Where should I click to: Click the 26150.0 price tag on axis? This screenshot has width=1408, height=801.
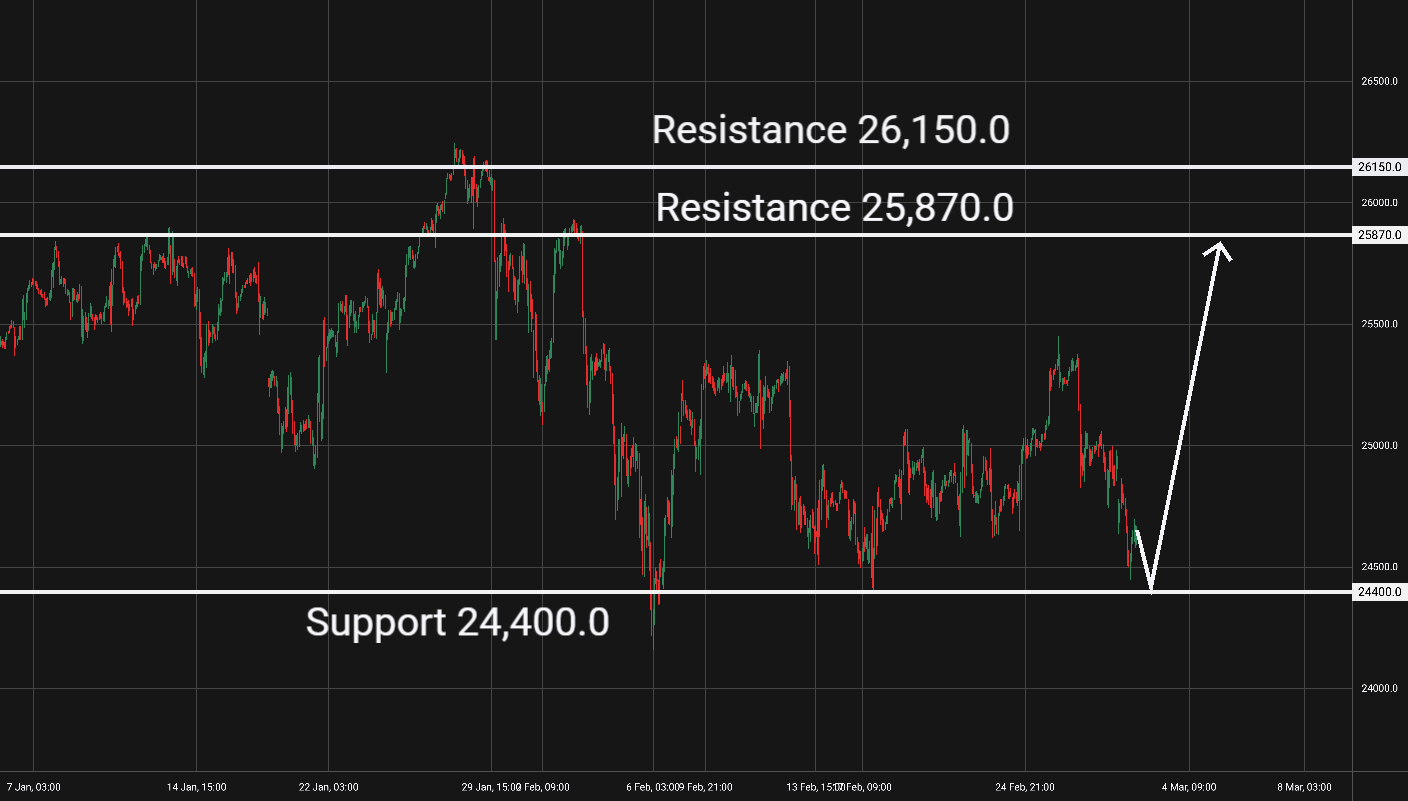pos(1380,167)
